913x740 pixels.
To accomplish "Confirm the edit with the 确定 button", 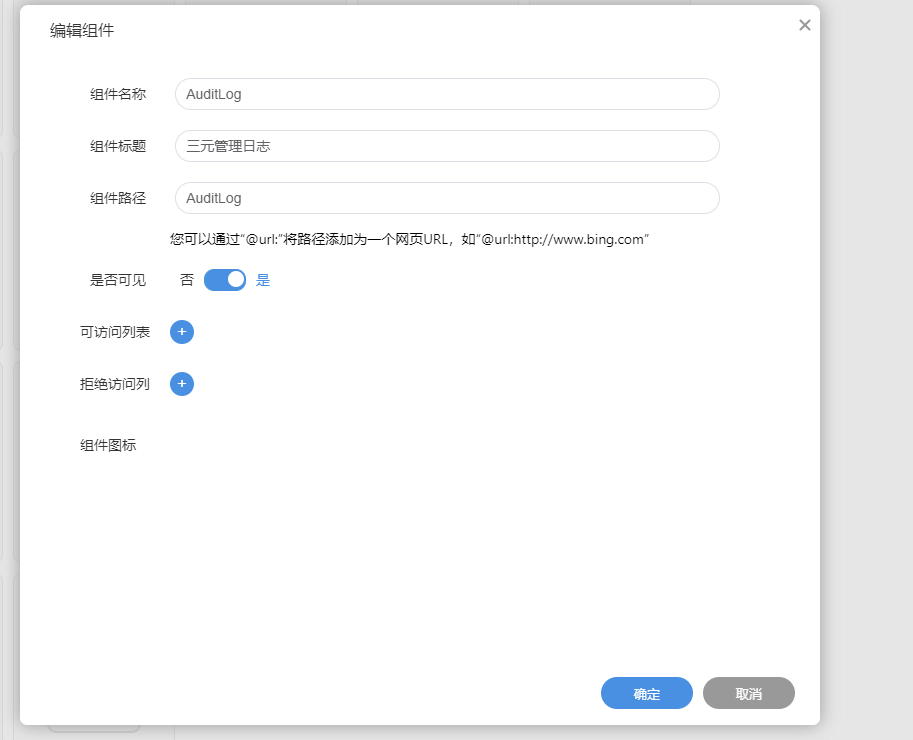I will (646, 692).
